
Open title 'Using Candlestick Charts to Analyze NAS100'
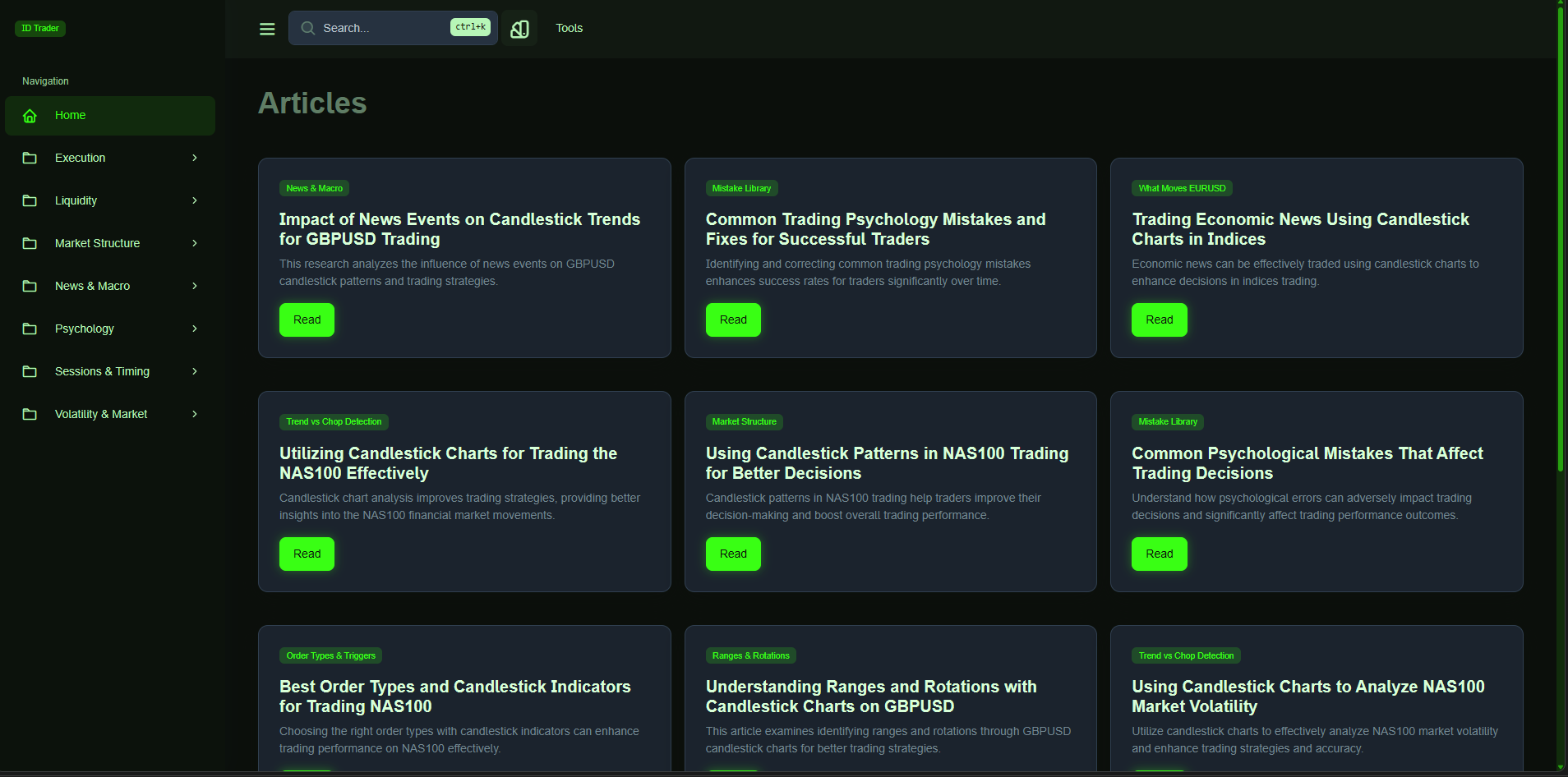pos(1308,697)
